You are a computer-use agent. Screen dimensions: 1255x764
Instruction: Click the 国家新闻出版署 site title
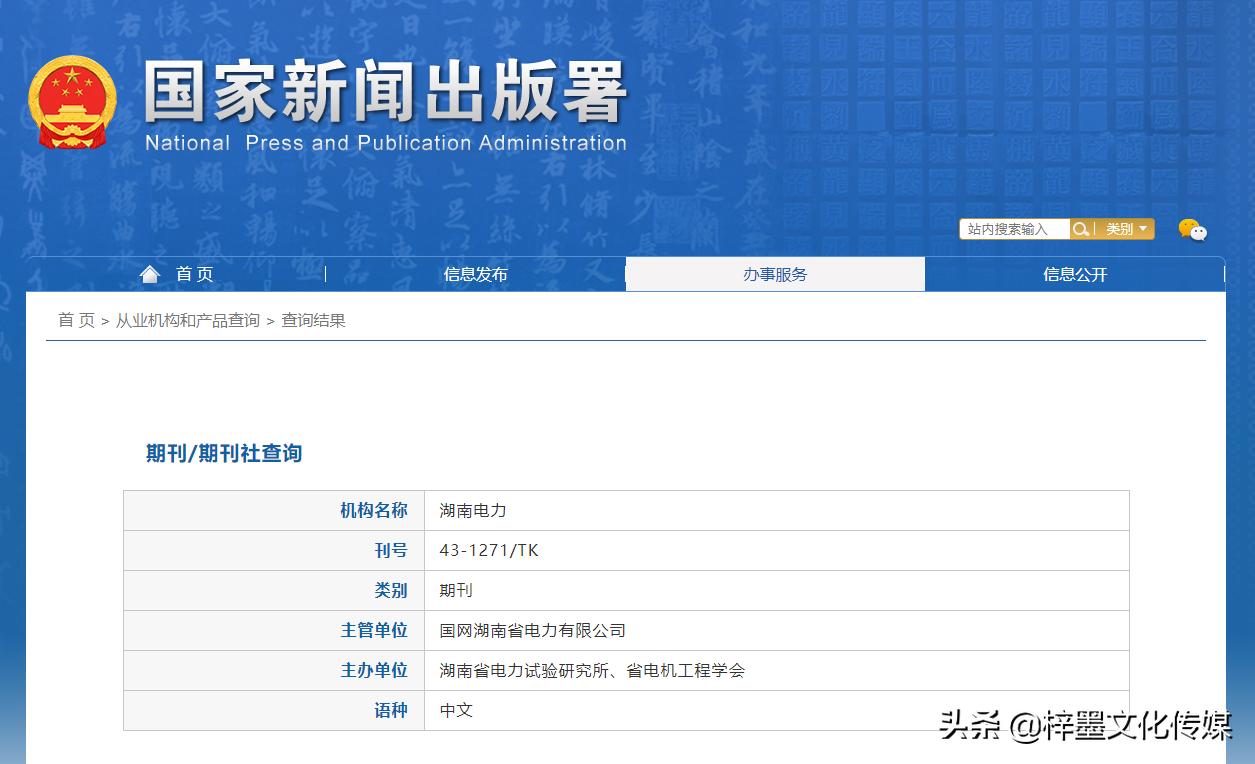point(385,92)
